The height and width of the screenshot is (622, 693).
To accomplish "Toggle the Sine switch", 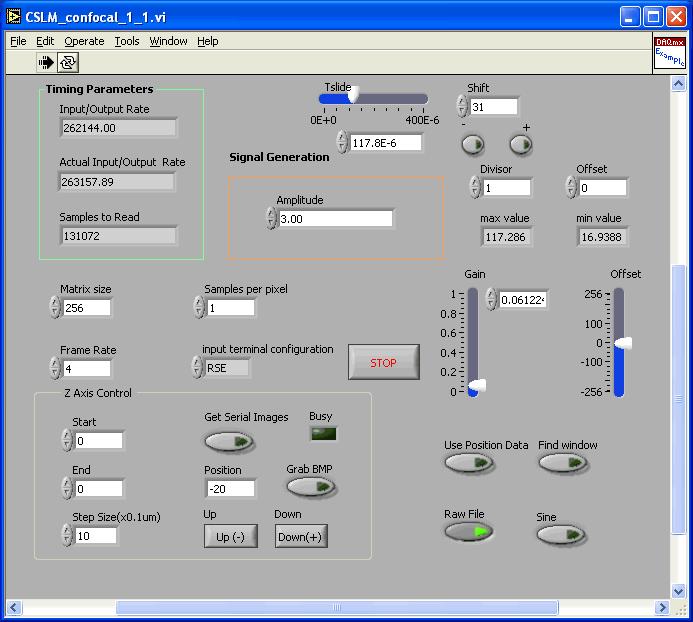I will (561, 535).
